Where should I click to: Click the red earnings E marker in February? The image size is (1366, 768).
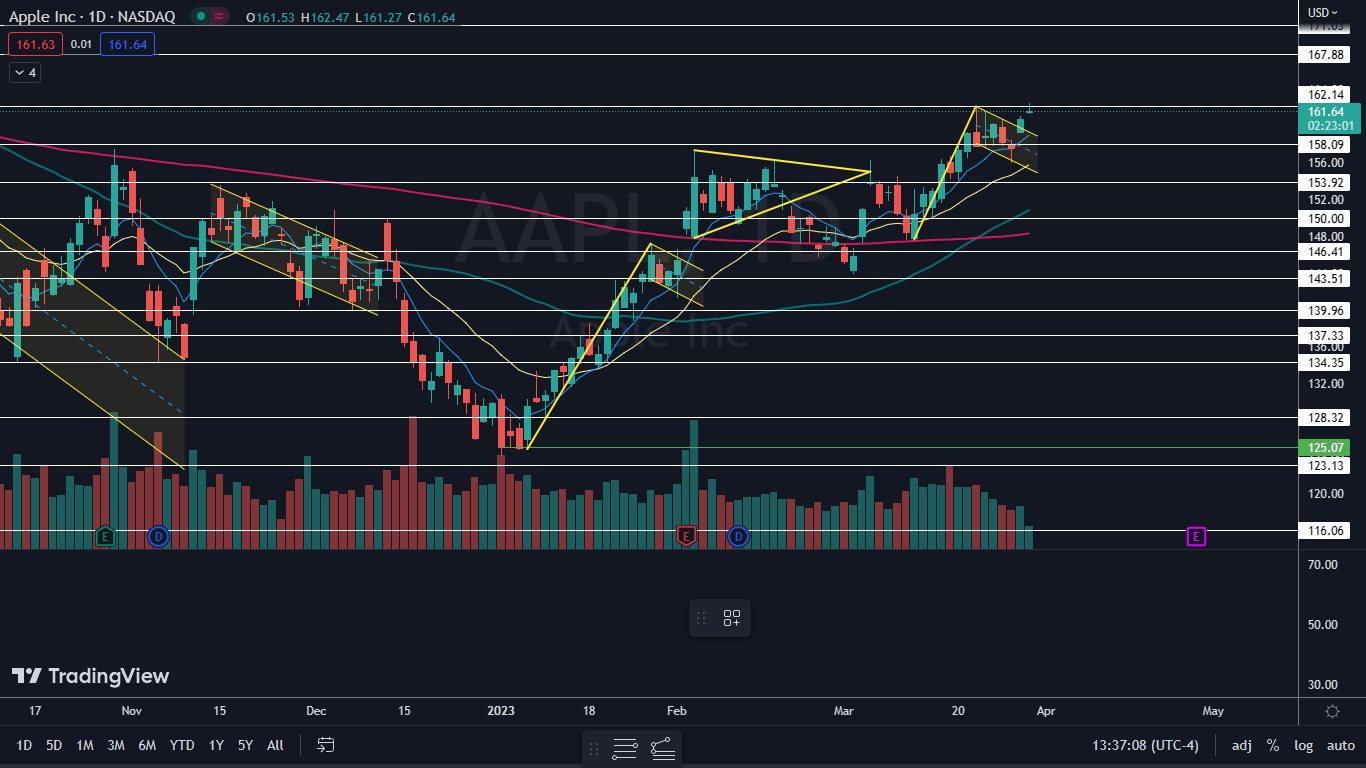tap(686, 537)
